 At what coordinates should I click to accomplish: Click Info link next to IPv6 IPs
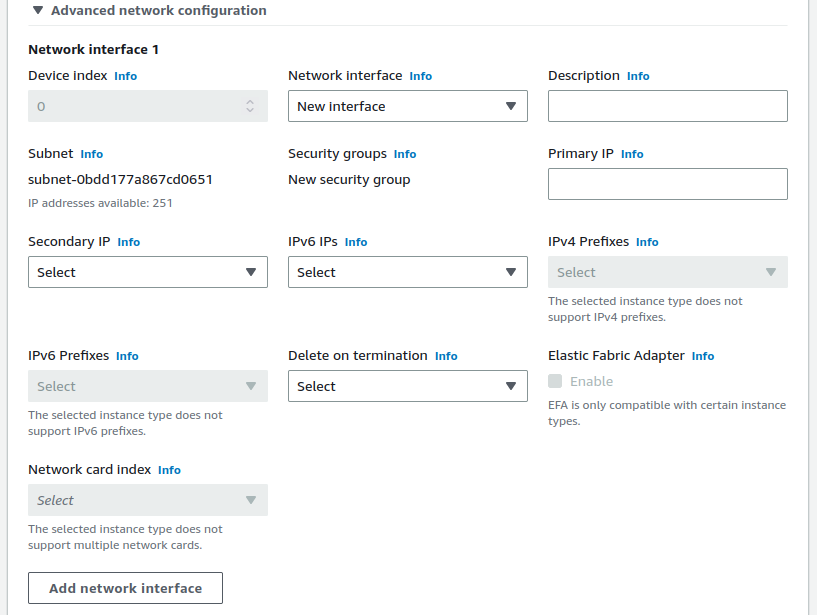pyautogui.click(x=355, y=242)
